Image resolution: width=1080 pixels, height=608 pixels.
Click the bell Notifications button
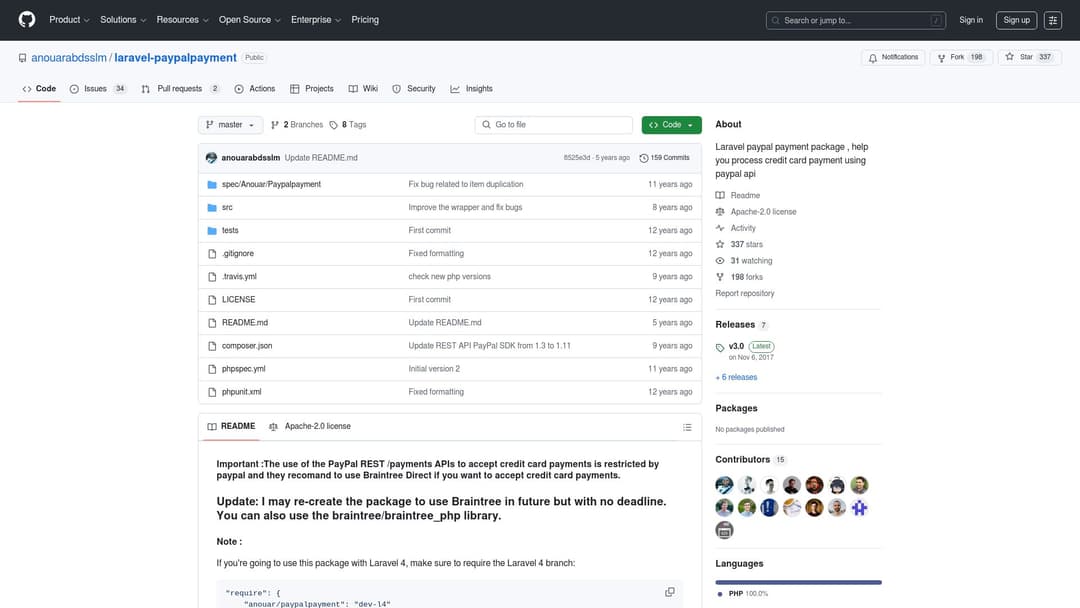pyautogui.click(x=893, y=57)
